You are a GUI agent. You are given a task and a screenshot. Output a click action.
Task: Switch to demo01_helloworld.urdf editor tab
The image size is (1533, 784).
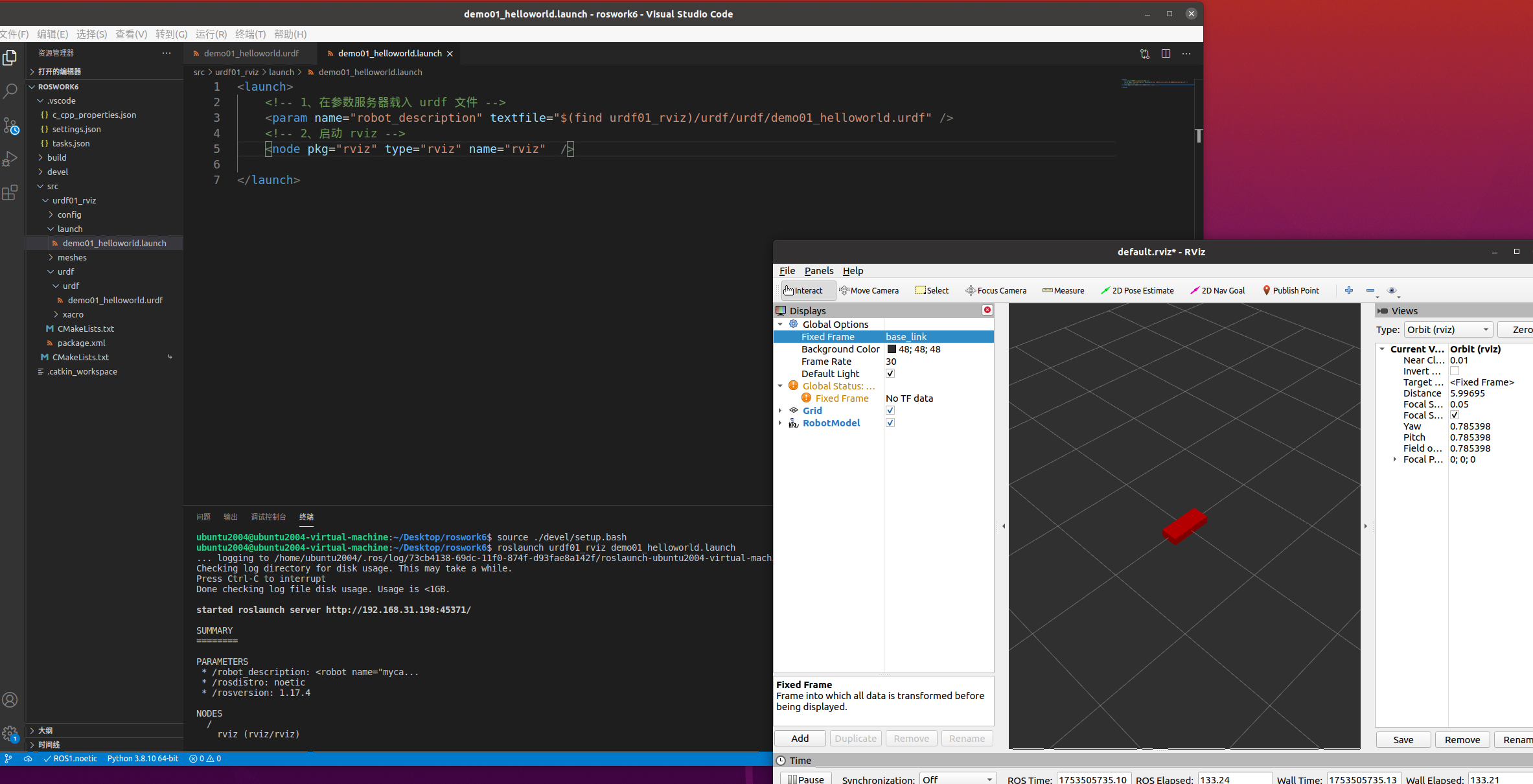pos(251,53)
